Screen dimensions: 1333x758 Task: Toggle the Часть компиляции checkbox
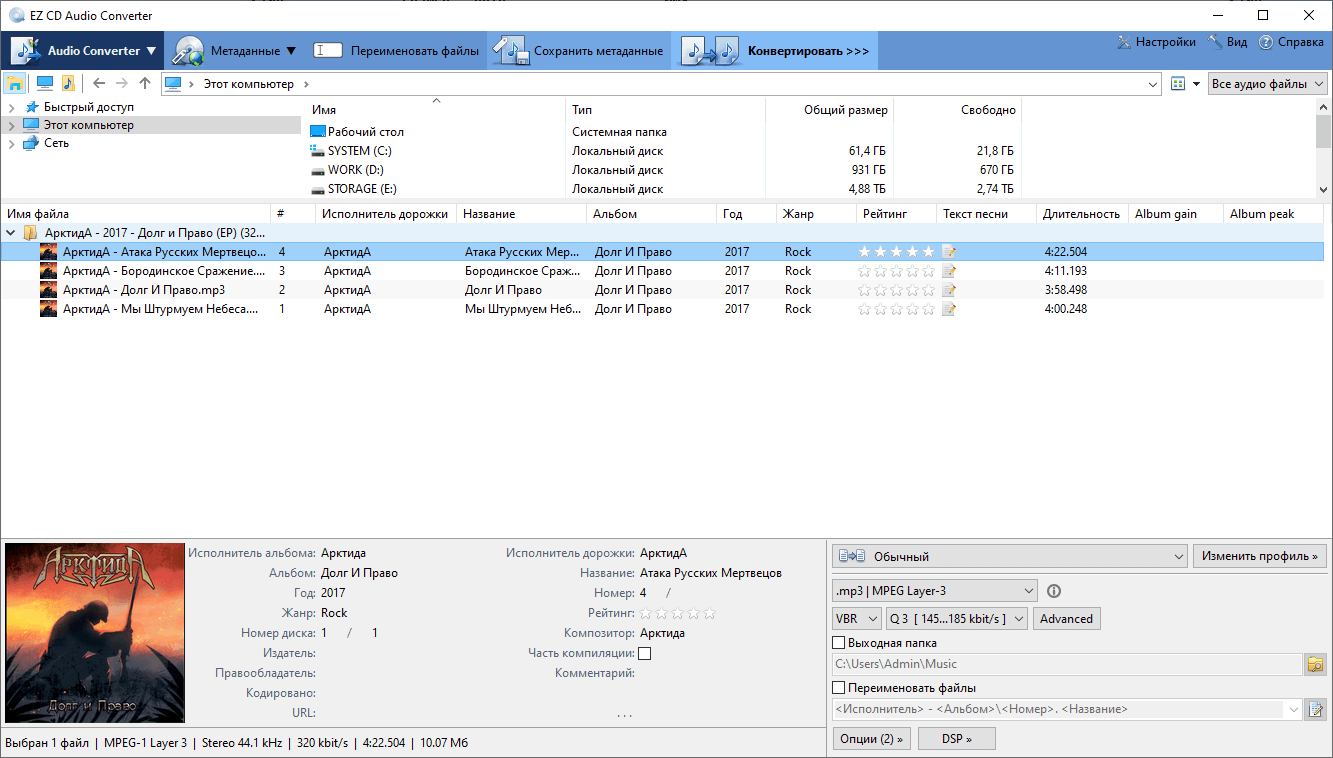tap(645, 652)
